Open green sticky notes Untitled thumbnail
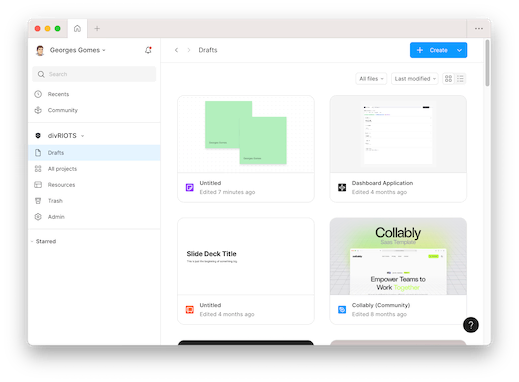519x382 pixels. (246, 134)
